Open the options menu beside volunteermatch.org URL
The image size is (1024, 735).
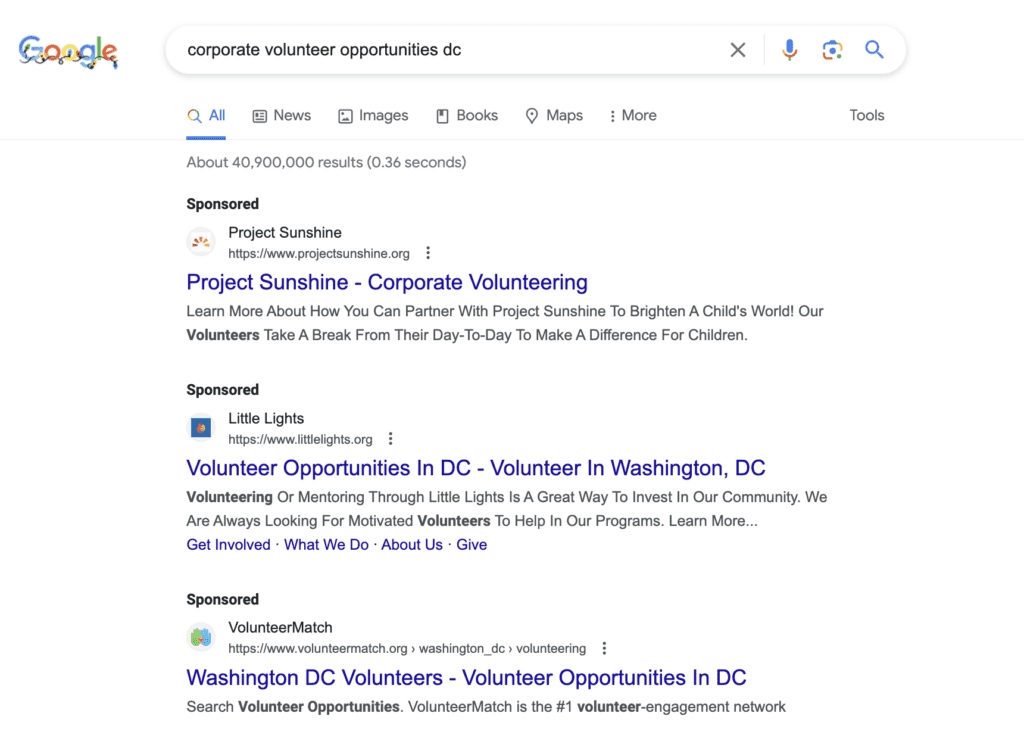pos(604,648)
